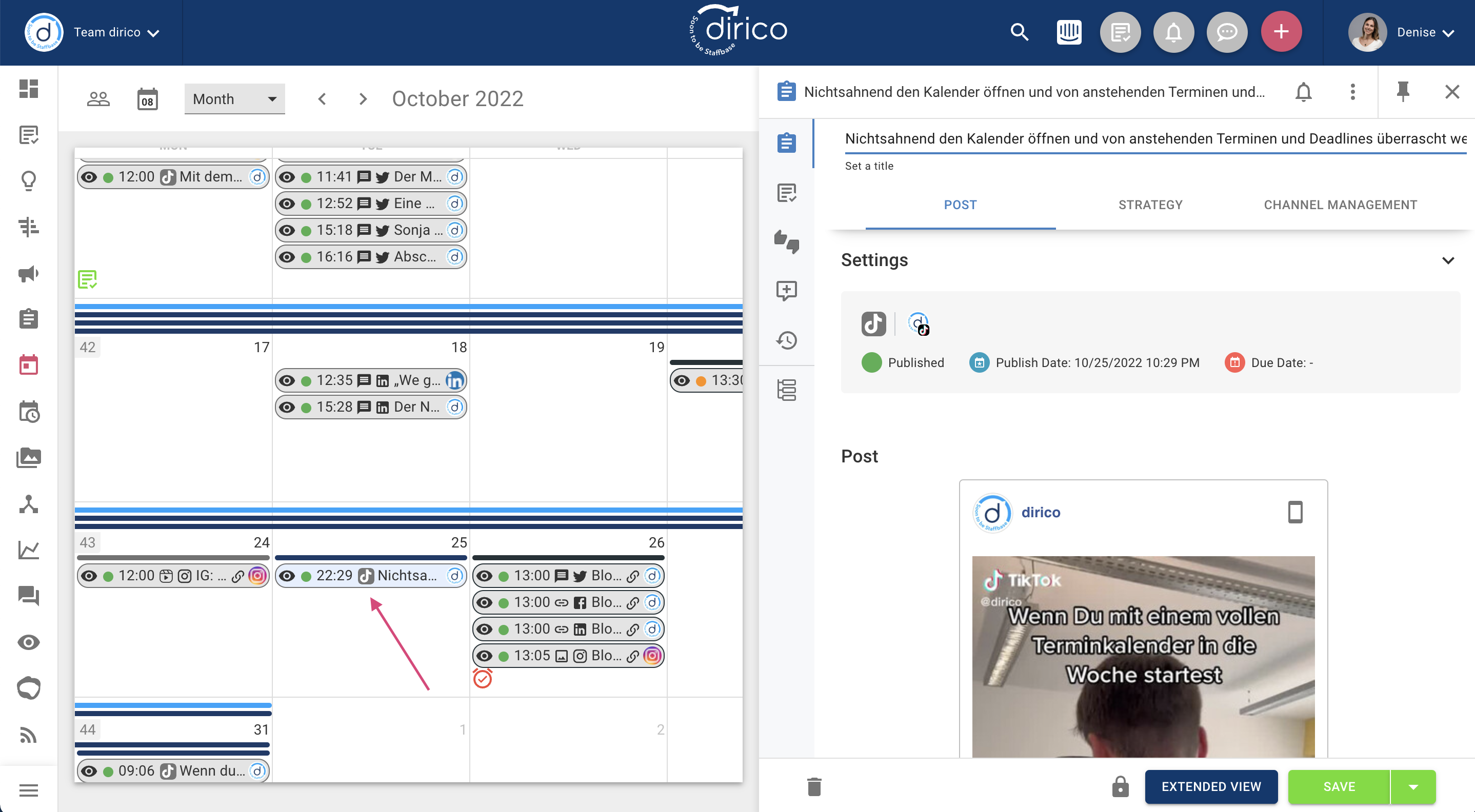1475x812 pixels.
Task: Open the 12:52 Eine Twitter post
Action: (370, 204)
